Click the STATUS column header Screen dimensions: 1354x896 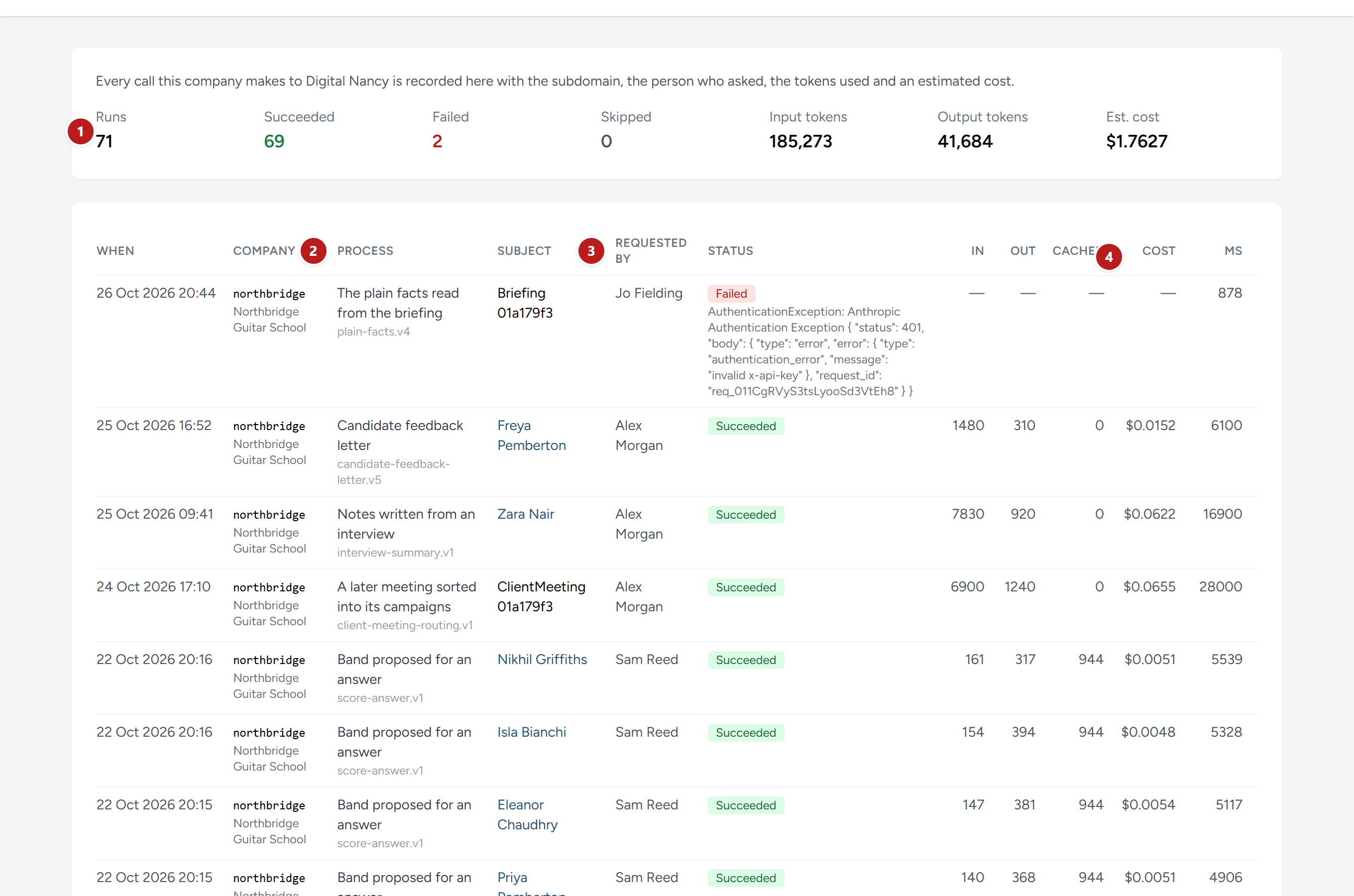[730, 251]
